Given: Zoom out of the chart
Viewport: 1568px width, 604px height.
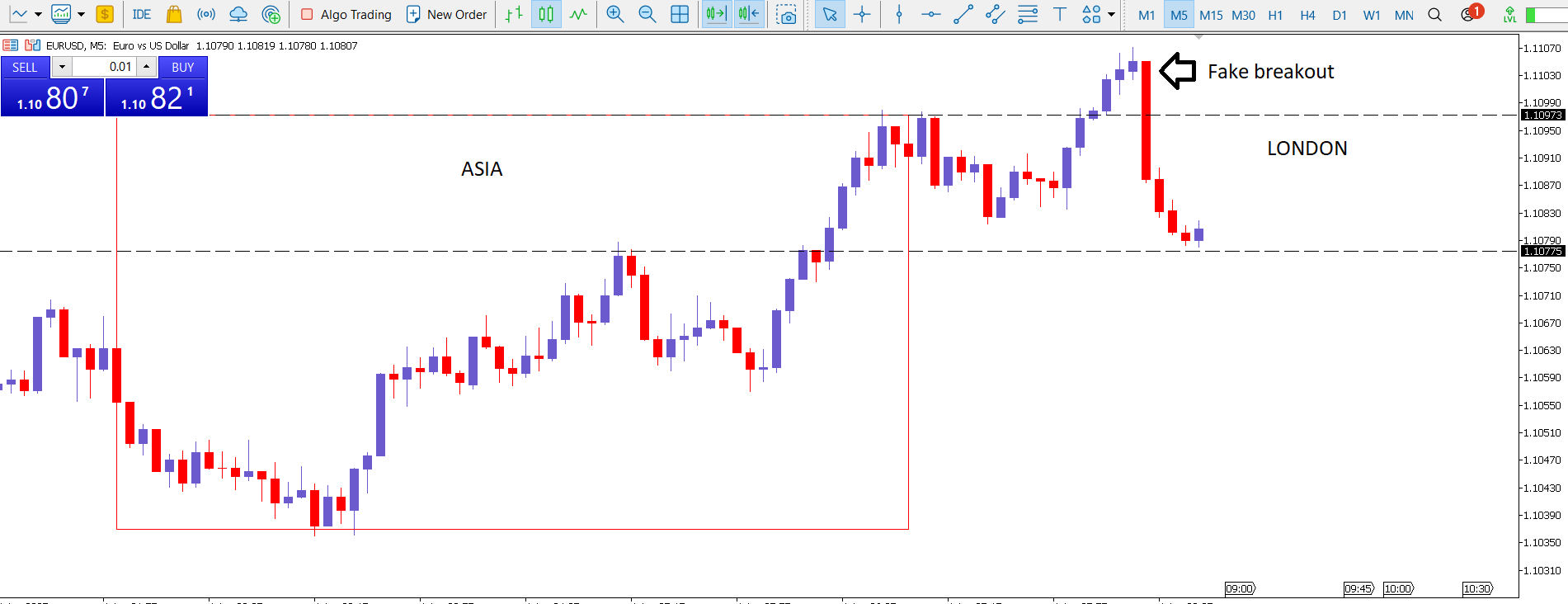Looking at the screenshot, I should coord(647,14).
